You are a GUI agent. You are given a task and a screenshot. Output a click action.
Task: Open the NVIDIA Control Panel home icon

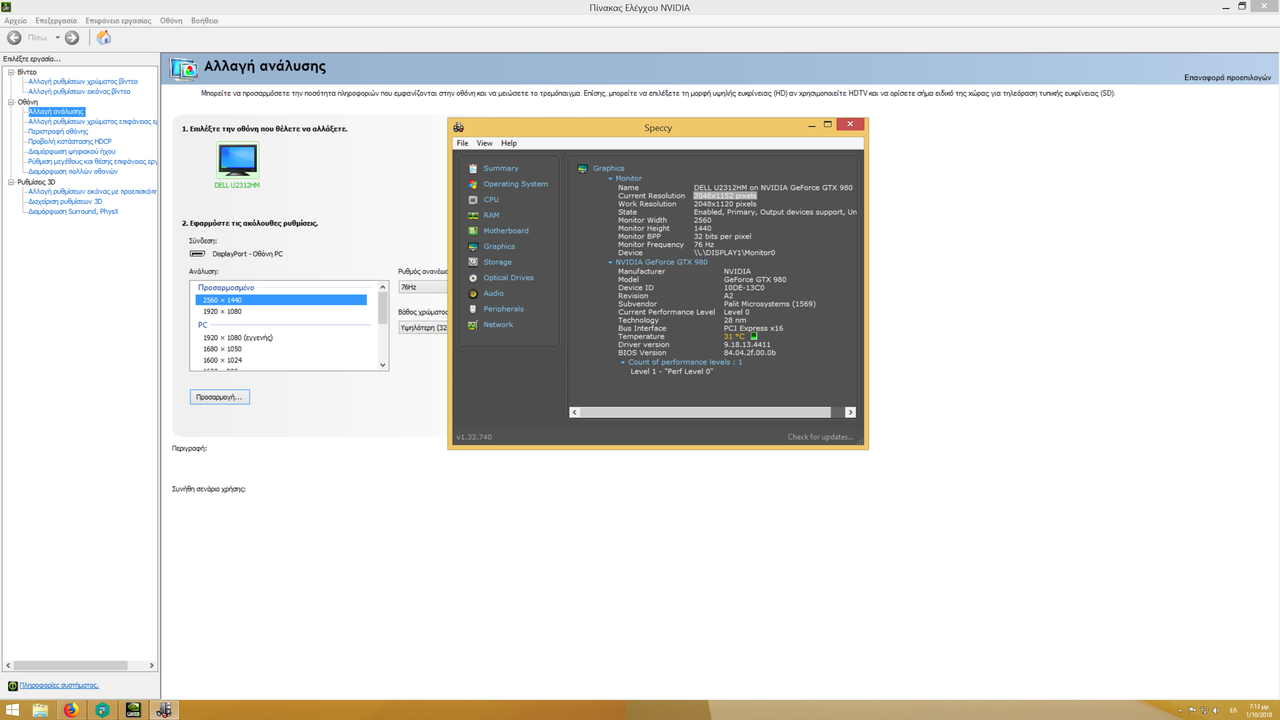103,38
